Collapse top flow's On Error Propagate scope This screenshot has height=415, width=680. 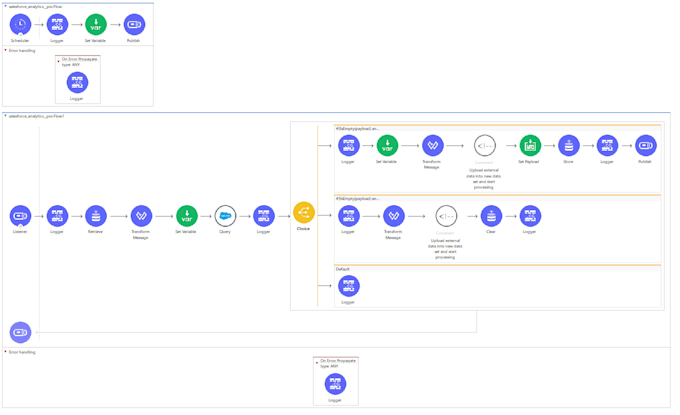tap(59, 61)
